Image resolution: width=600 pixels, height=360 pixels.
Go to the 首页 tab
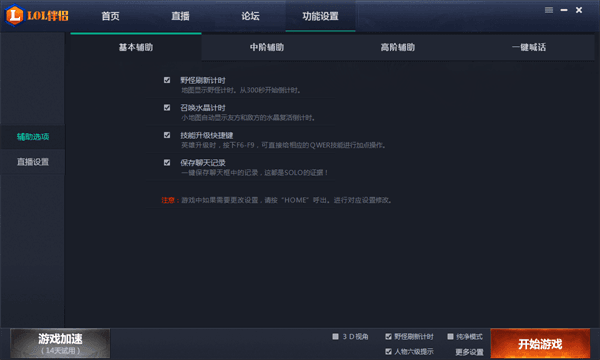[x=110, y=16]
